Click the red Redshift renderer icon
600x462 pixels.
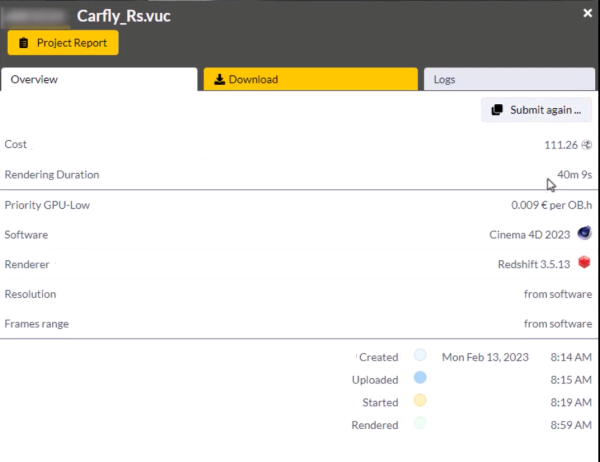[584, 264]
